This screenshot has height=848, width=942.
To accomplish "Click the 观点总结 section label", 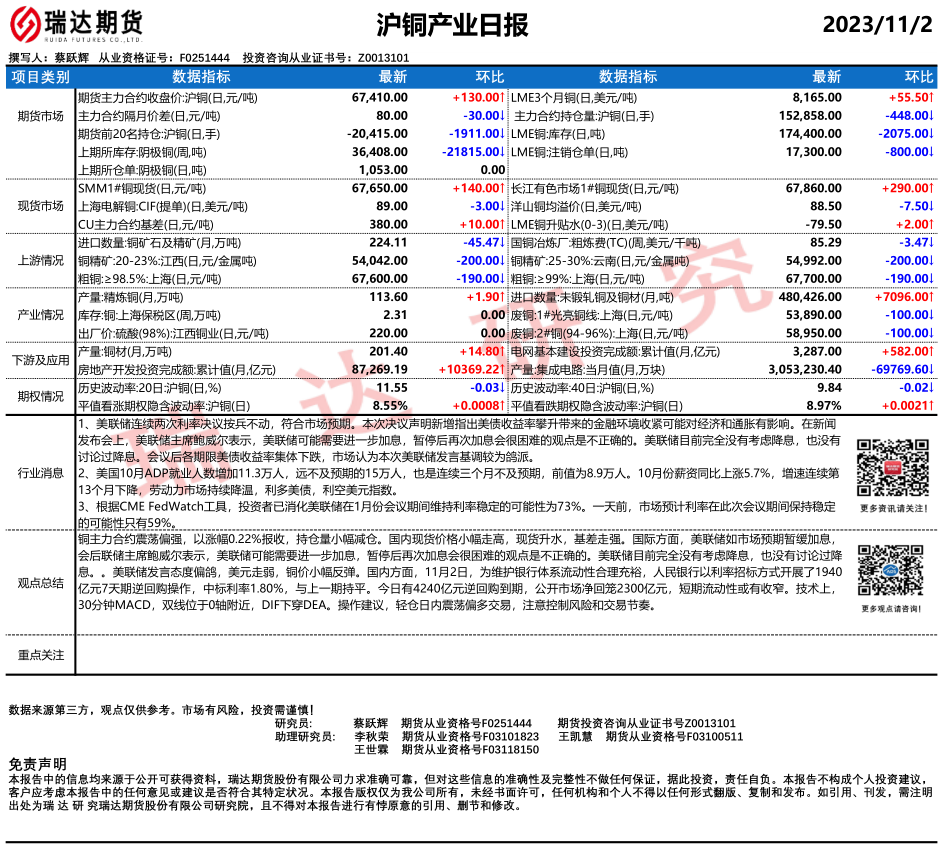I will click(x=41, y=582).
